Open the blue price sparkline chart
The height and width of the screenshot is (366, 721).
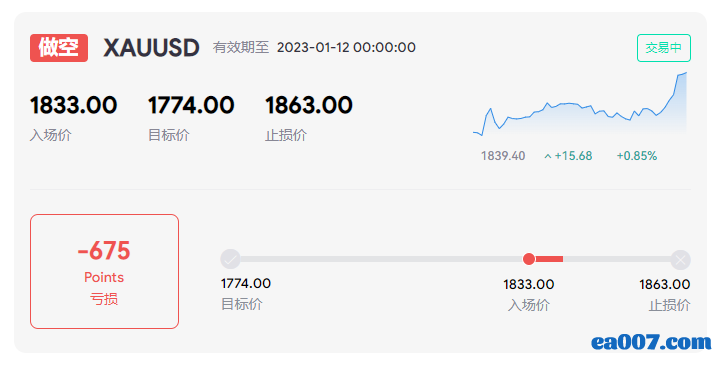point(580,104)
